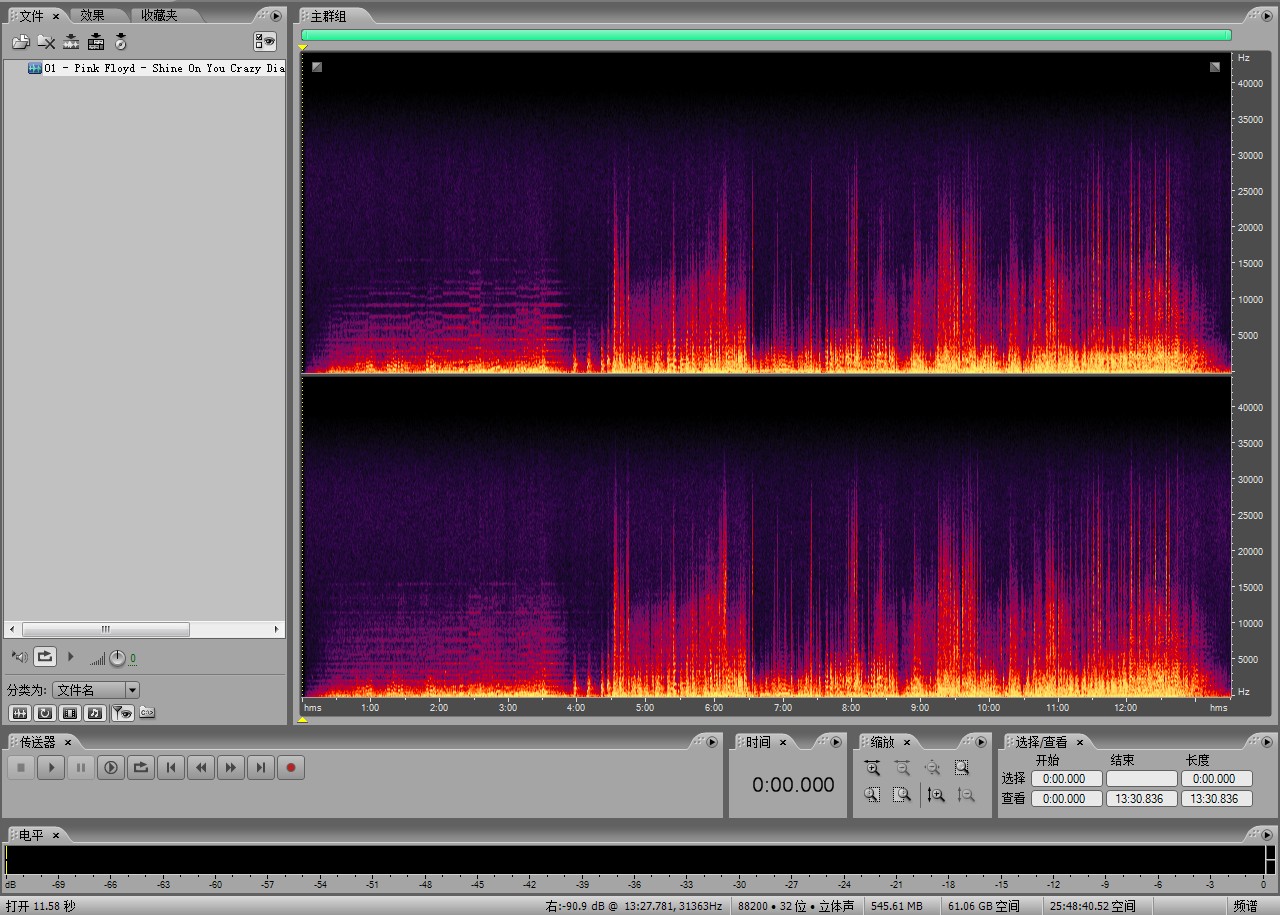
Task: Toggle showing audio files in the list
Action: tap(20, 713)
